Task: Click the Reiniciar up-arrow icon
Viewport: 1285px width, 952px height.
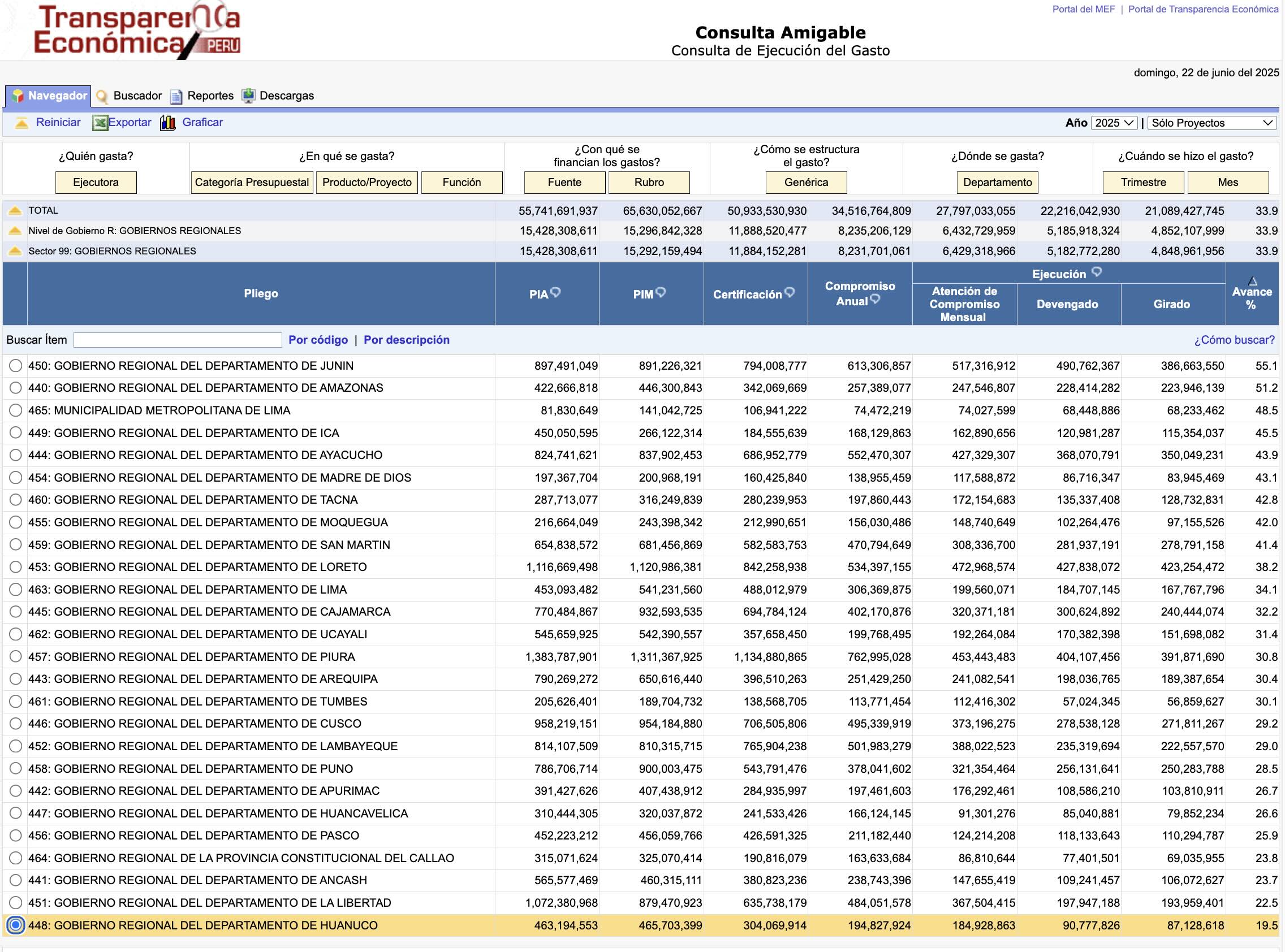Action: pyautogui.click(x=21, y=123)
